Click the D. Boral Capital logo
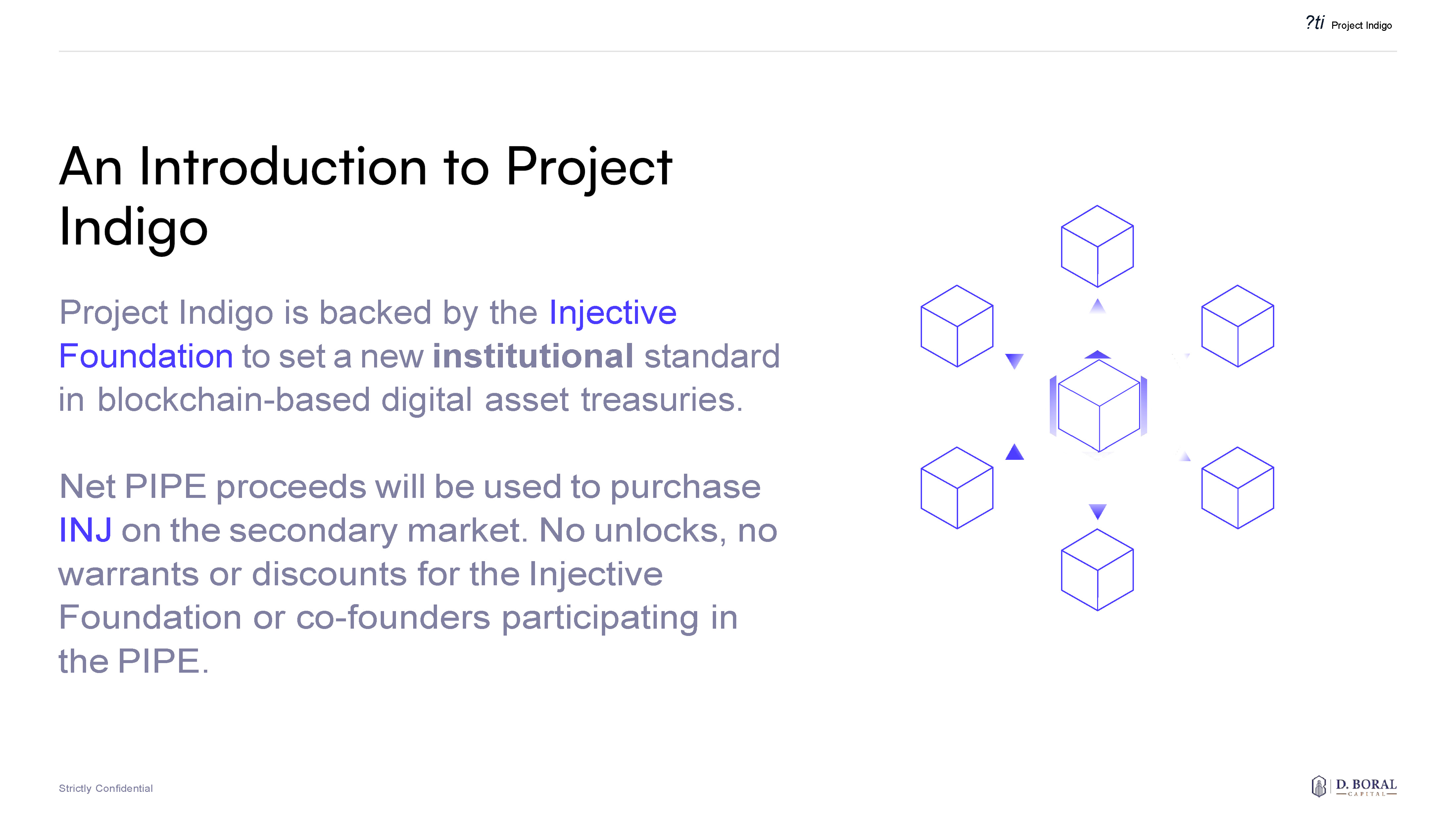 (1354, 786)
